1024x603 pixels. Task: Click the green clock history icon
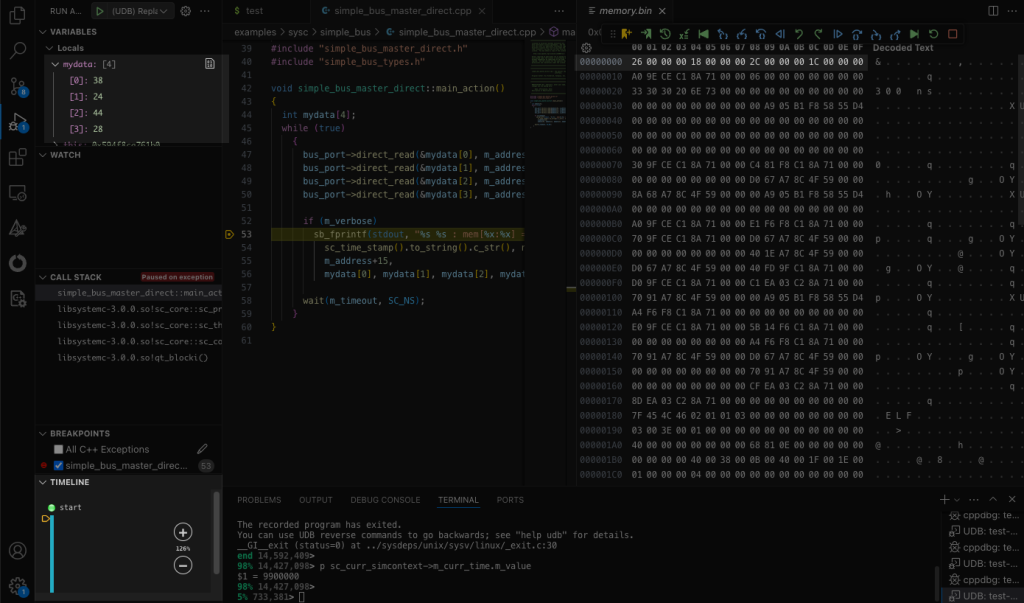(x=665, y=34)
